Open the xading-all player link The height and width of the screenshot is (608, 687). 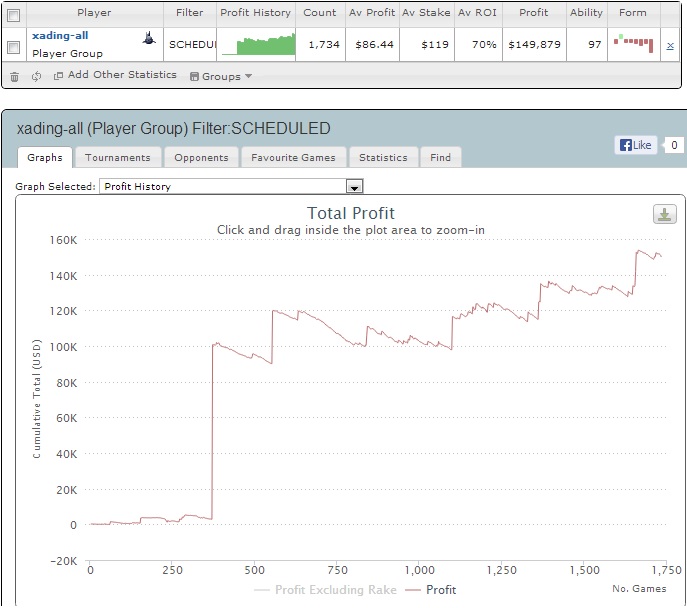click(x=60, y=35)
